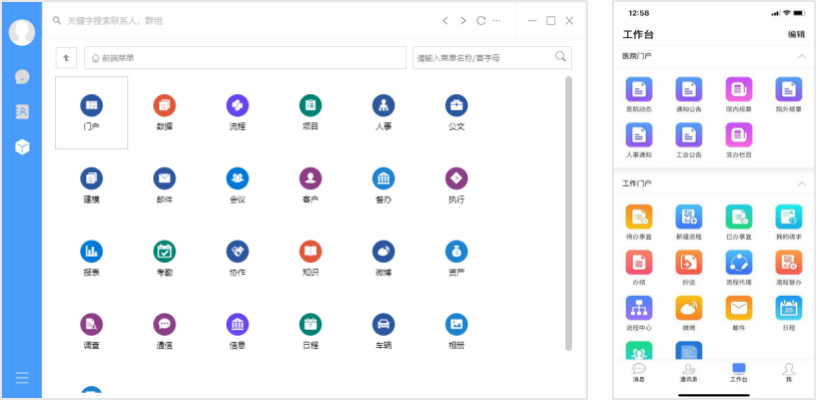Collapse the 医院门户 section chevron
The image size is (816, 402).
tap(801, 56)
